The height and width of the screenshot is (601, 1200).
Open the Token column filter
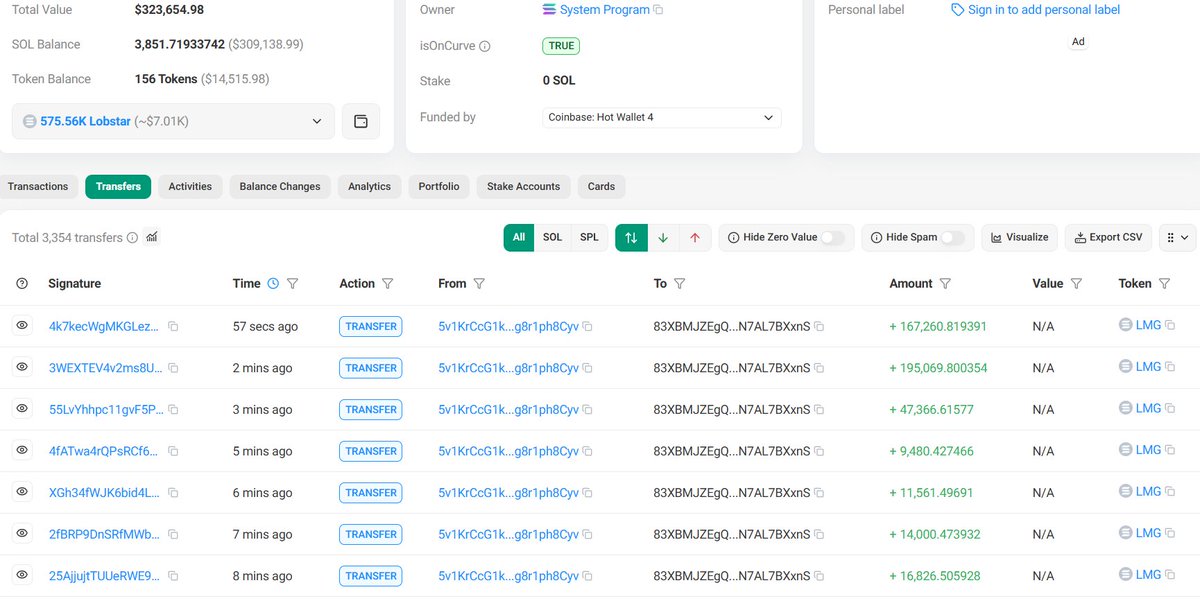coord(1165,284)
